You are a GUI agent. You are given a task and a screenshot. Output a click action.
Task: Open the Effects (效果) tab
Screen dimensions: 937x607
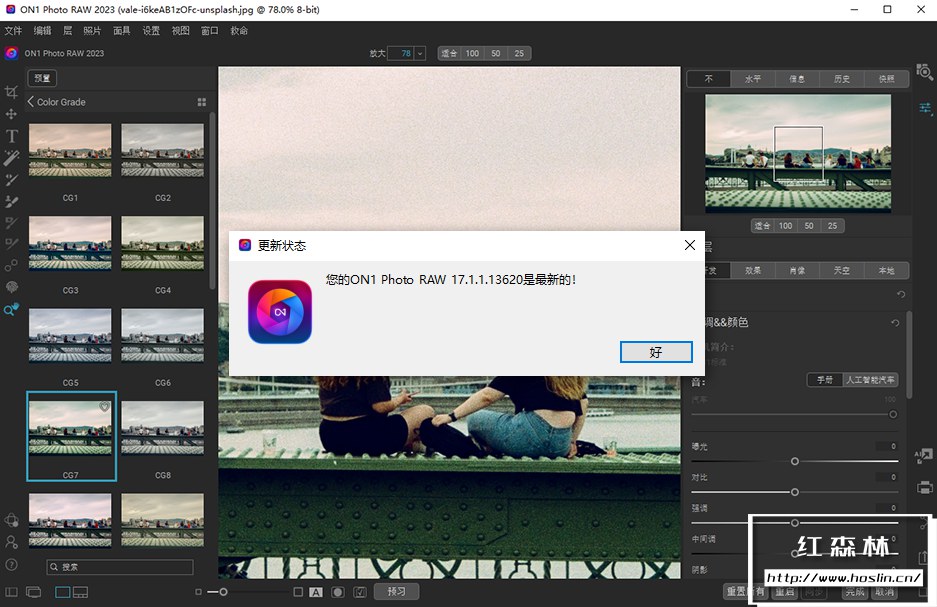(753, 271)
